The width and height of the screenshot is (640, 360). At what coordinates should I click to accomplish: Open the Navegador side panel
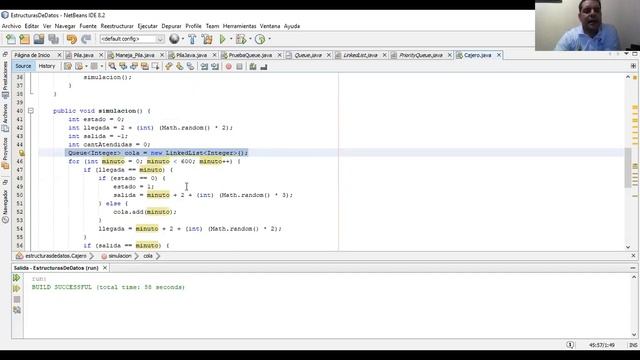(x=5, y=206)
